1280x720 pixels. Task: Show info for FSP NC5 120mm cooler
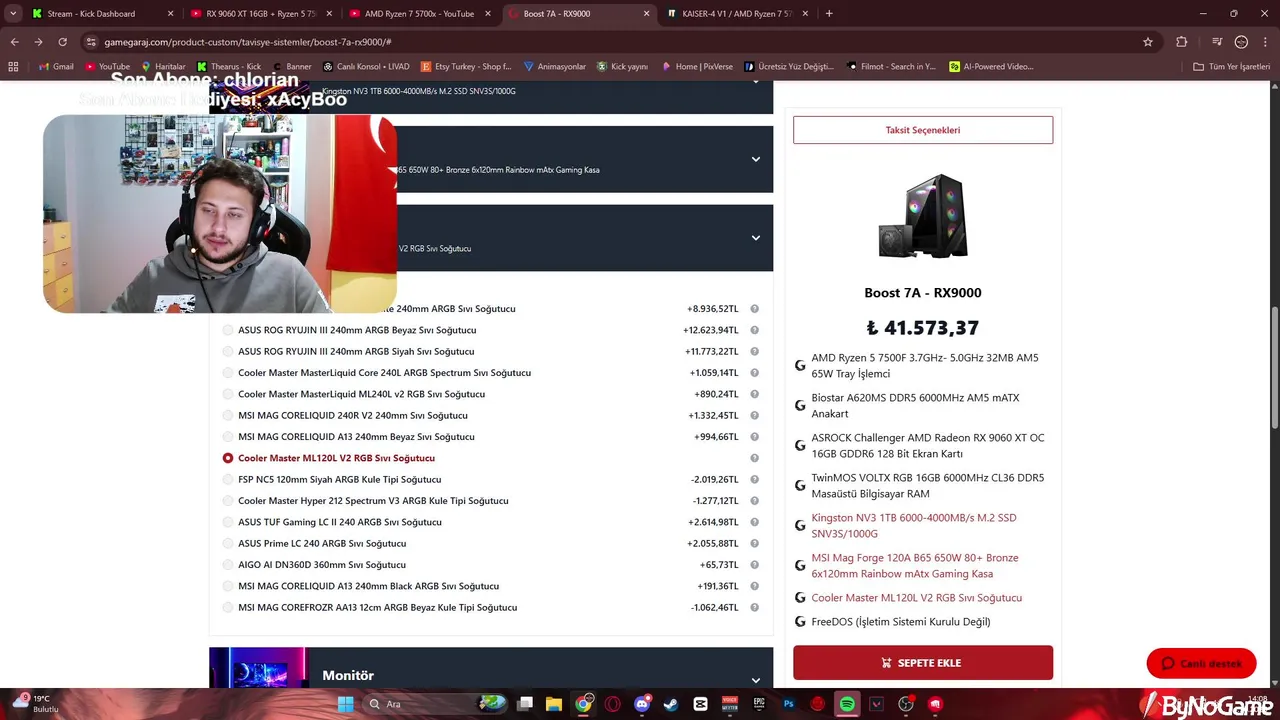pyautogui.click(x=755, y=480)
